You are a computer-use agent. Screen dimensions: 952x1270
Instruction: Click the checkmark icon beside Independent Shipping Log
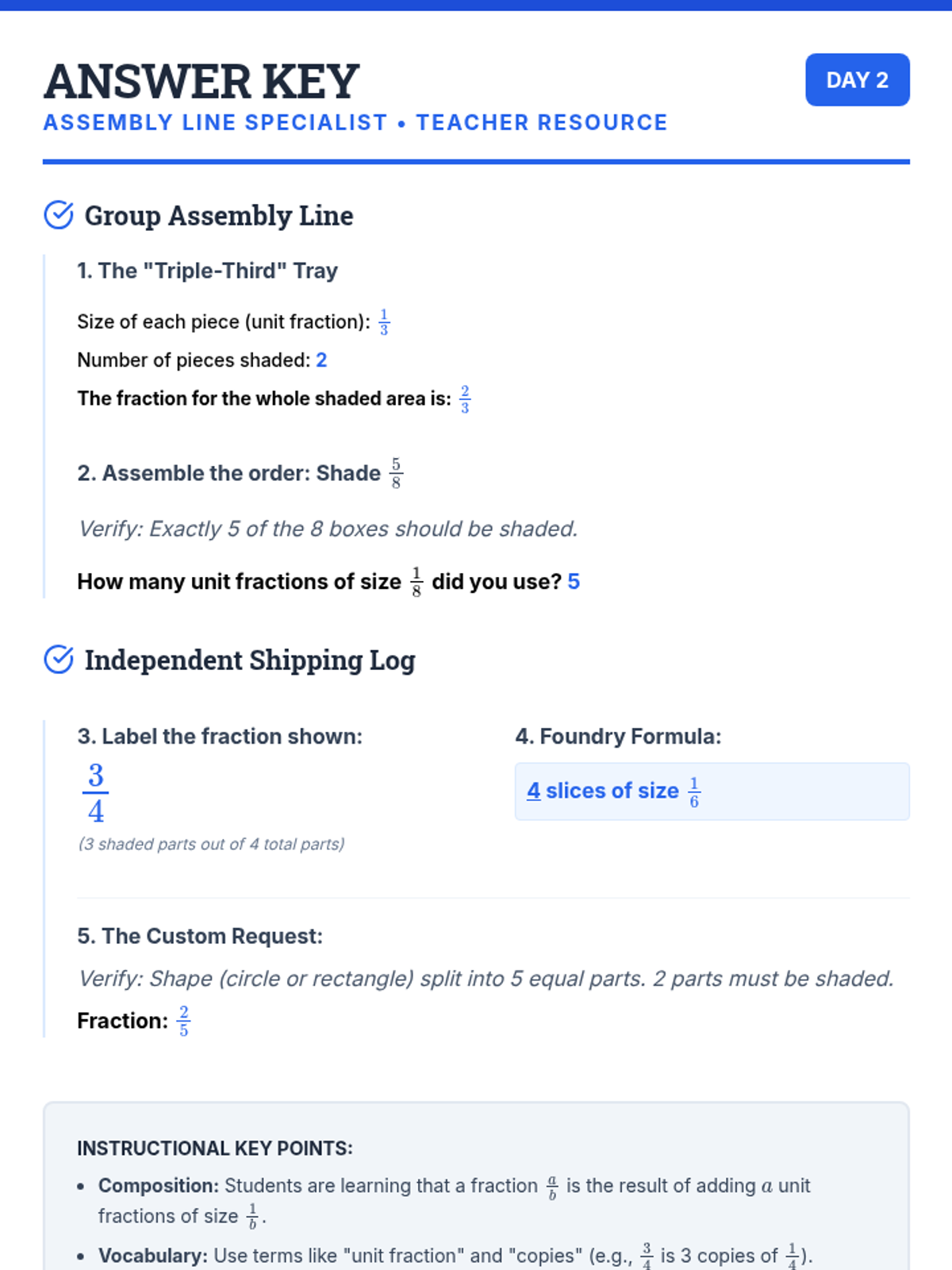click(59, 660)
